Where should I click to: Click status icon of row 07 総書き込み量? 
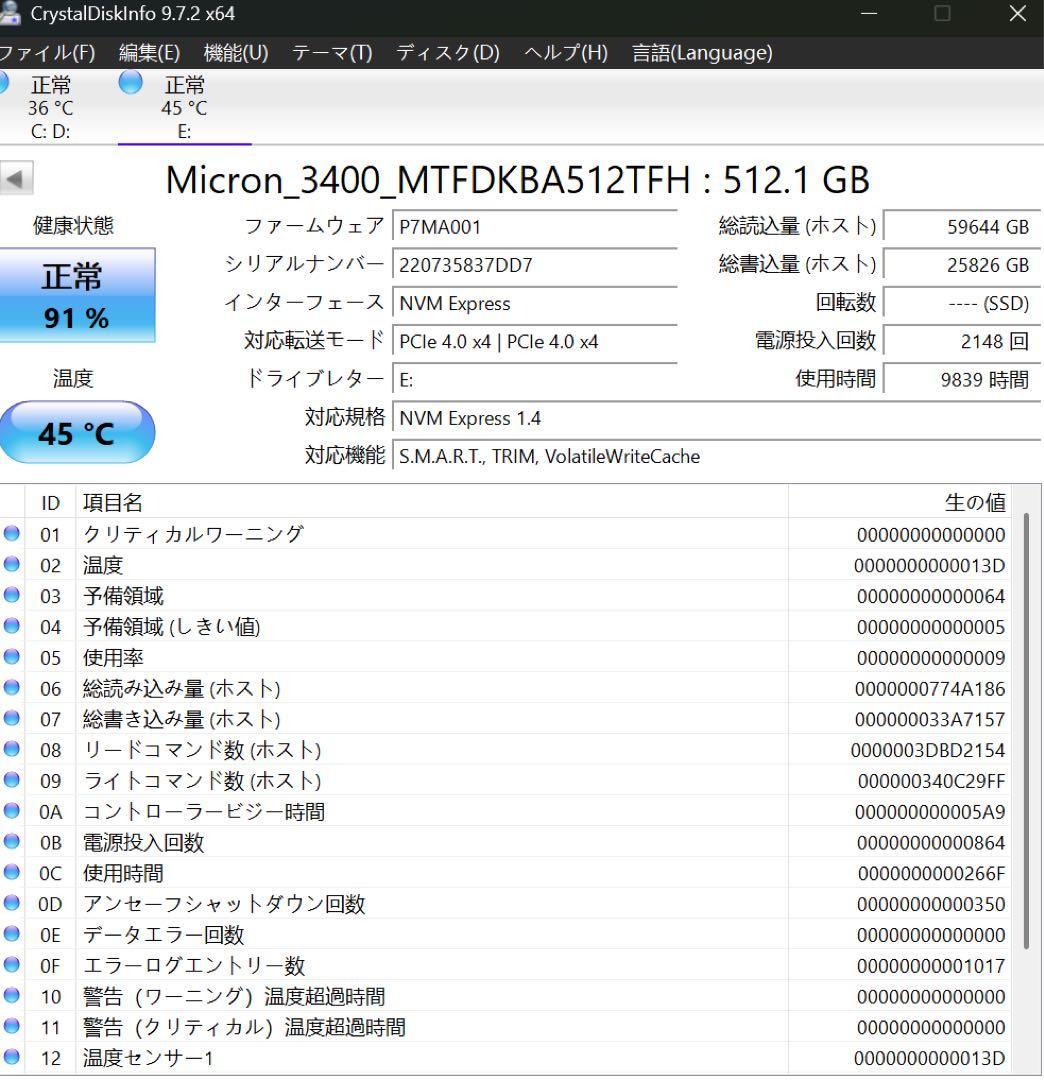click(x=12, y=718)
